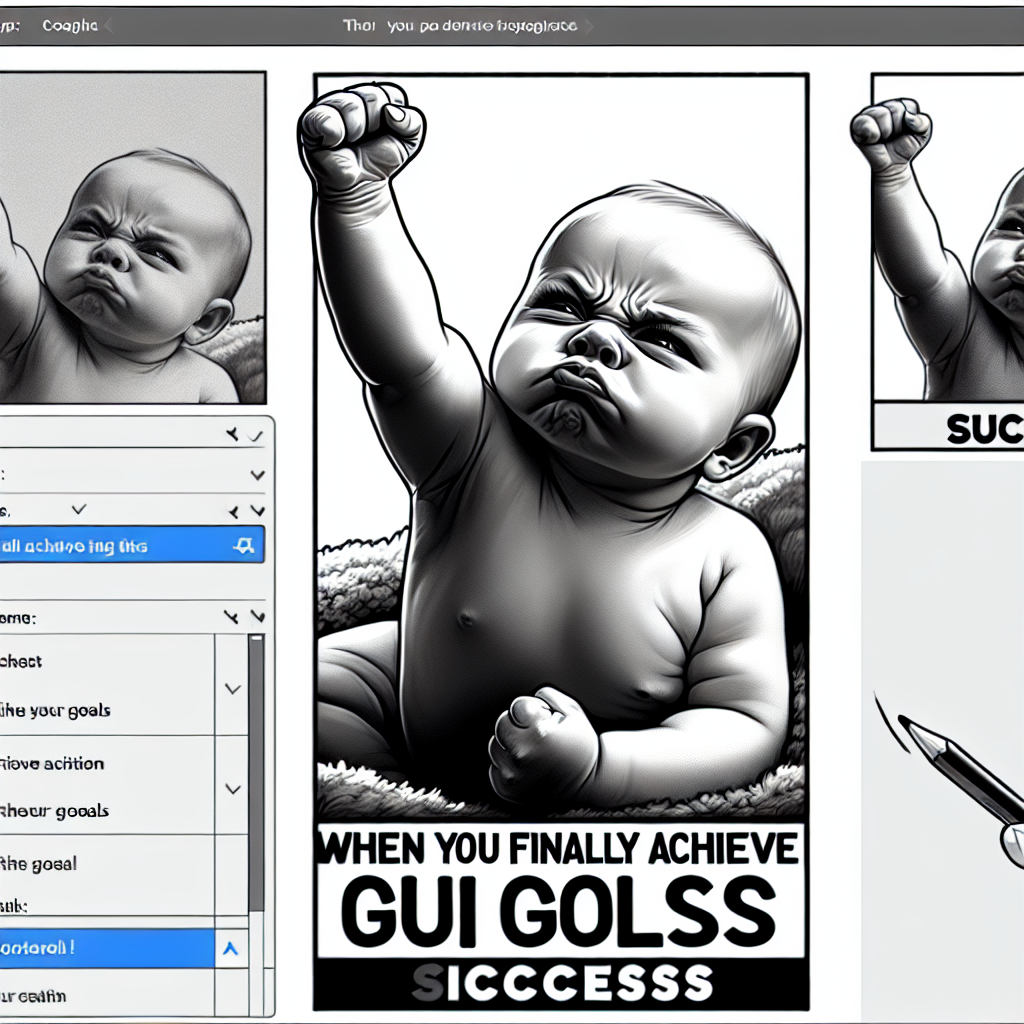Select the blue 'all achiuo ing' row
1024x1024 pixels.
[x=132, y=545]
